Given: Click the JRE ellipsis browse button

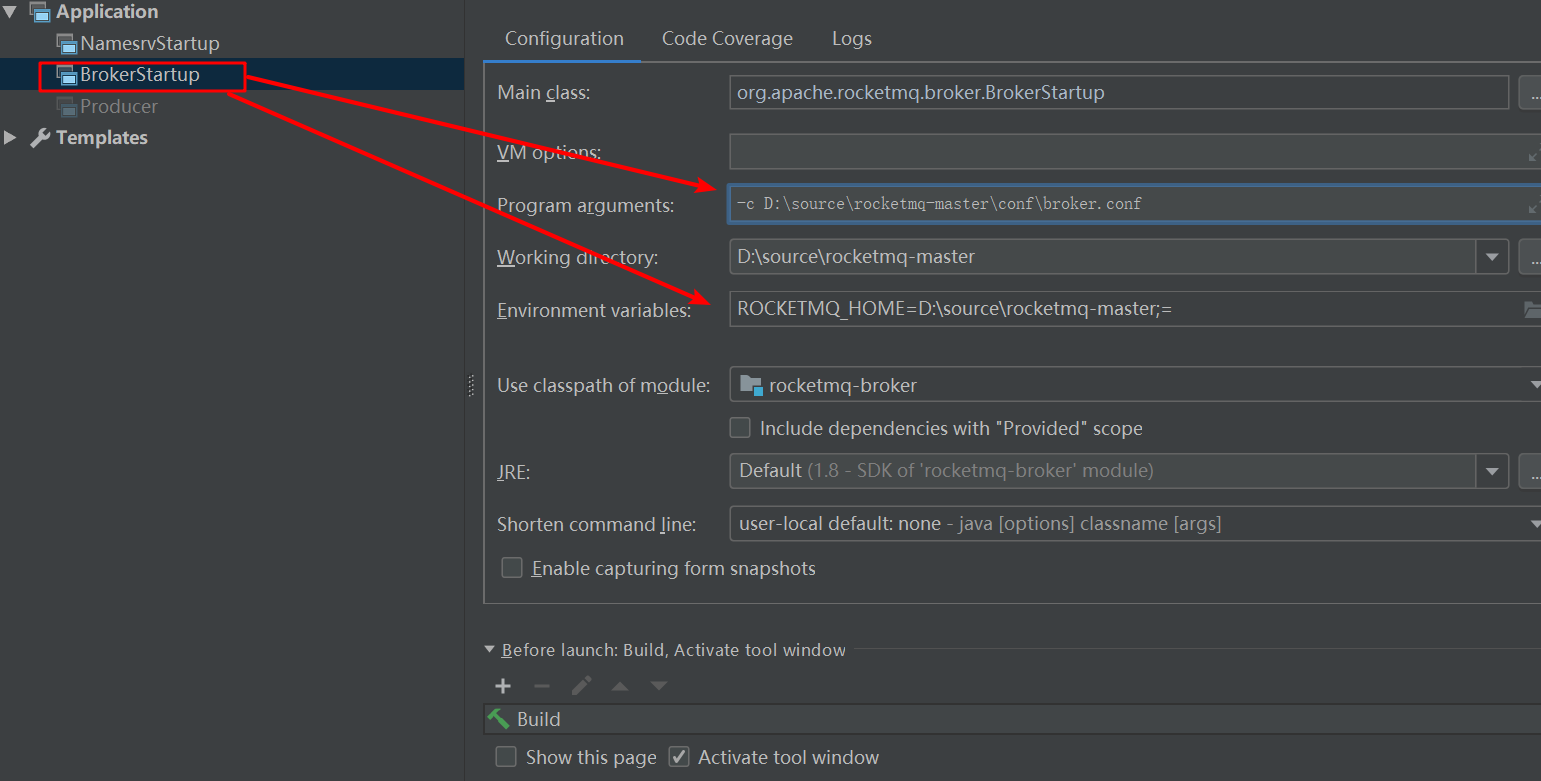Looking at the screenshot, I should 1531,470.
